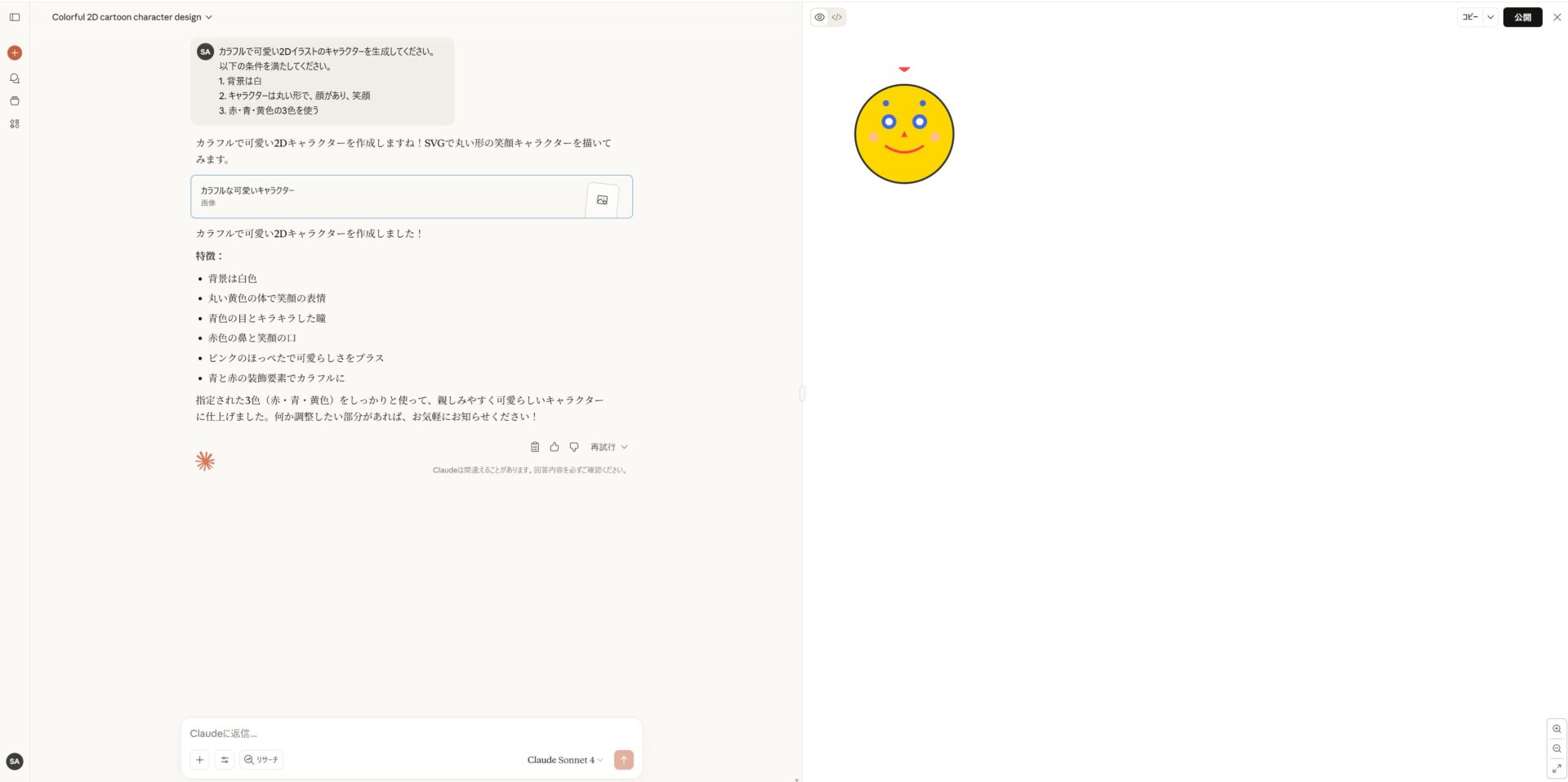Click the 公開 publish button
Image resolution: width=1568 pixels, height=782 pixels.
1522,16
